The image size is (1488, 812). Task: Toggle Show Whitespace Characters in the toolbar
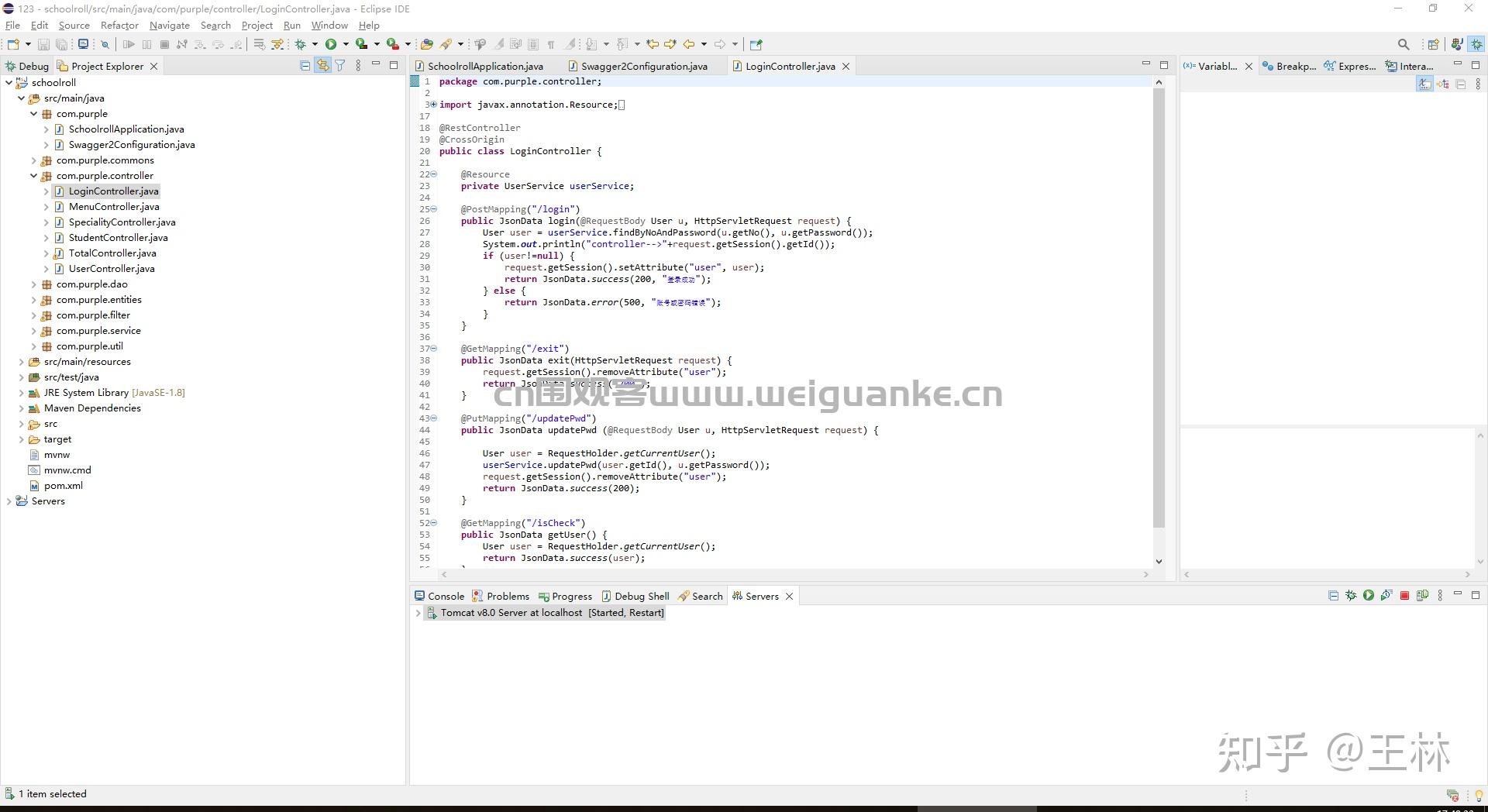pos(551,44)
